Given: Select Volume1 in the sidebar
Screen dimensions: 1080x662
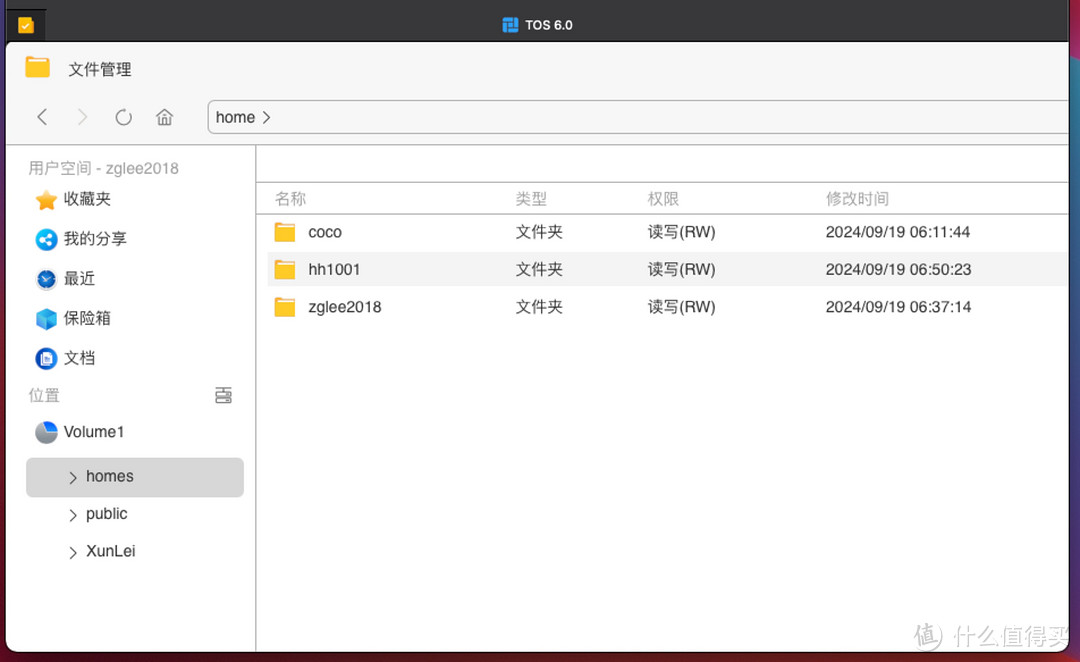Looking at the screenshot, I should click(93, 432).
